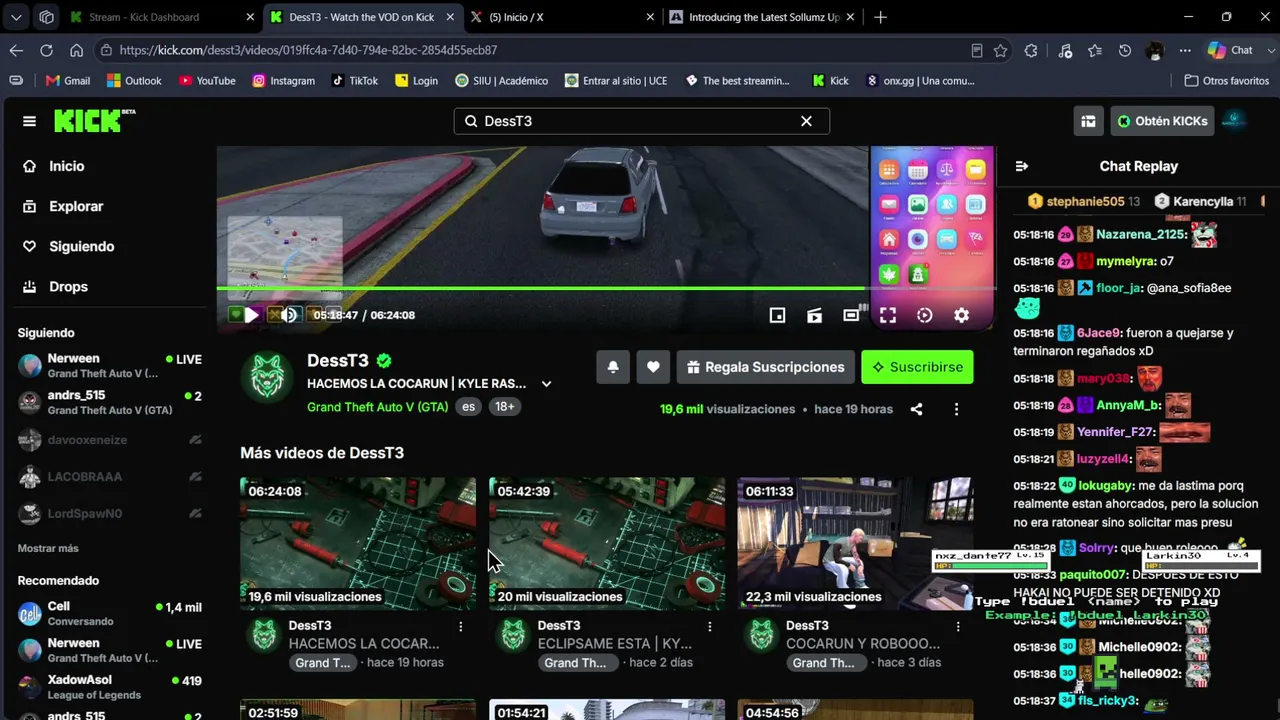The width and height of the screenshot is (1280, 720).
Task: Create a clip from the video
Action: [x=814, y=315]
